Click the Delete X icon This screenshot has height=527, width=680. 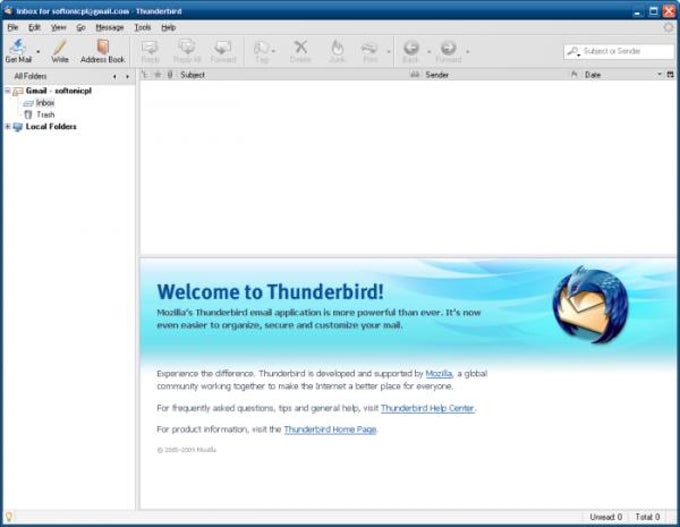point(300,46)
